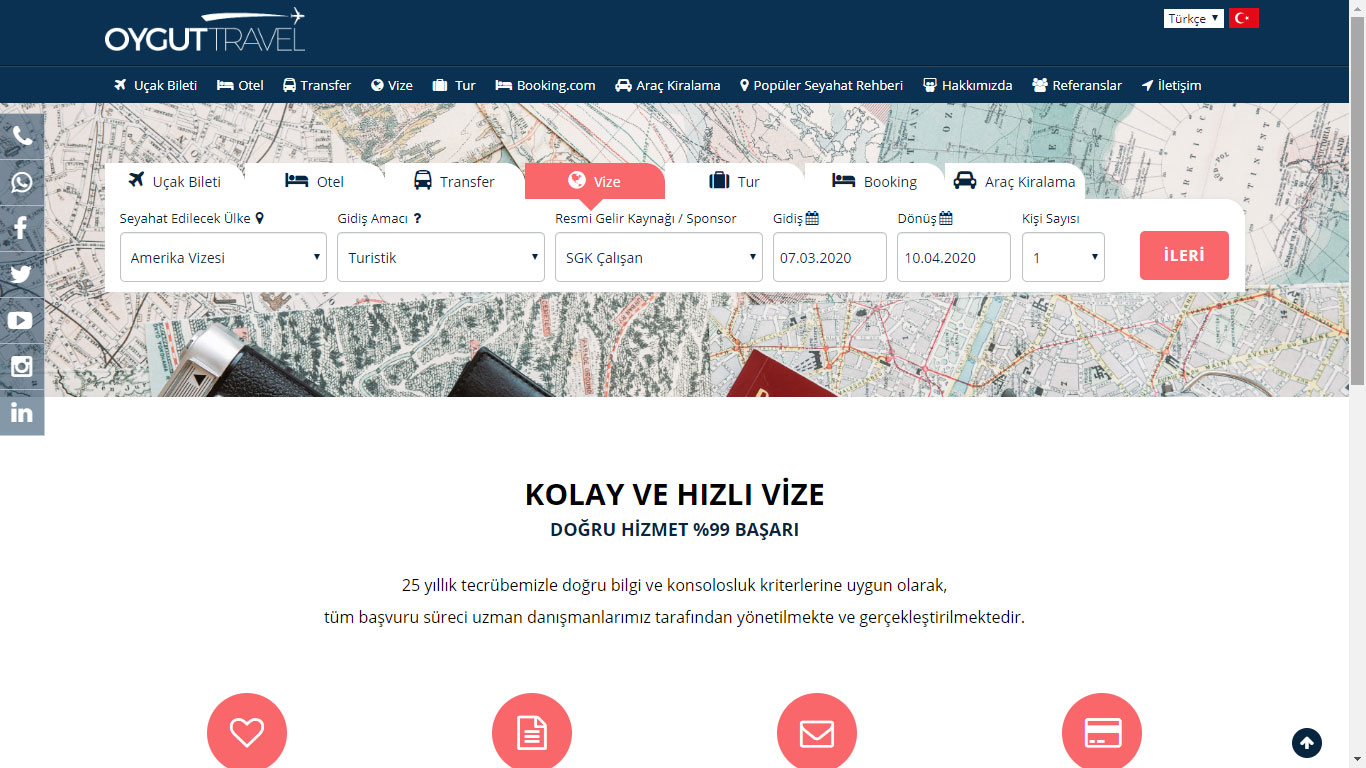Visit the Facebook page icon
Viewport: 1366px width, 768px height.
pyautogui.click(x=22, y=229)
